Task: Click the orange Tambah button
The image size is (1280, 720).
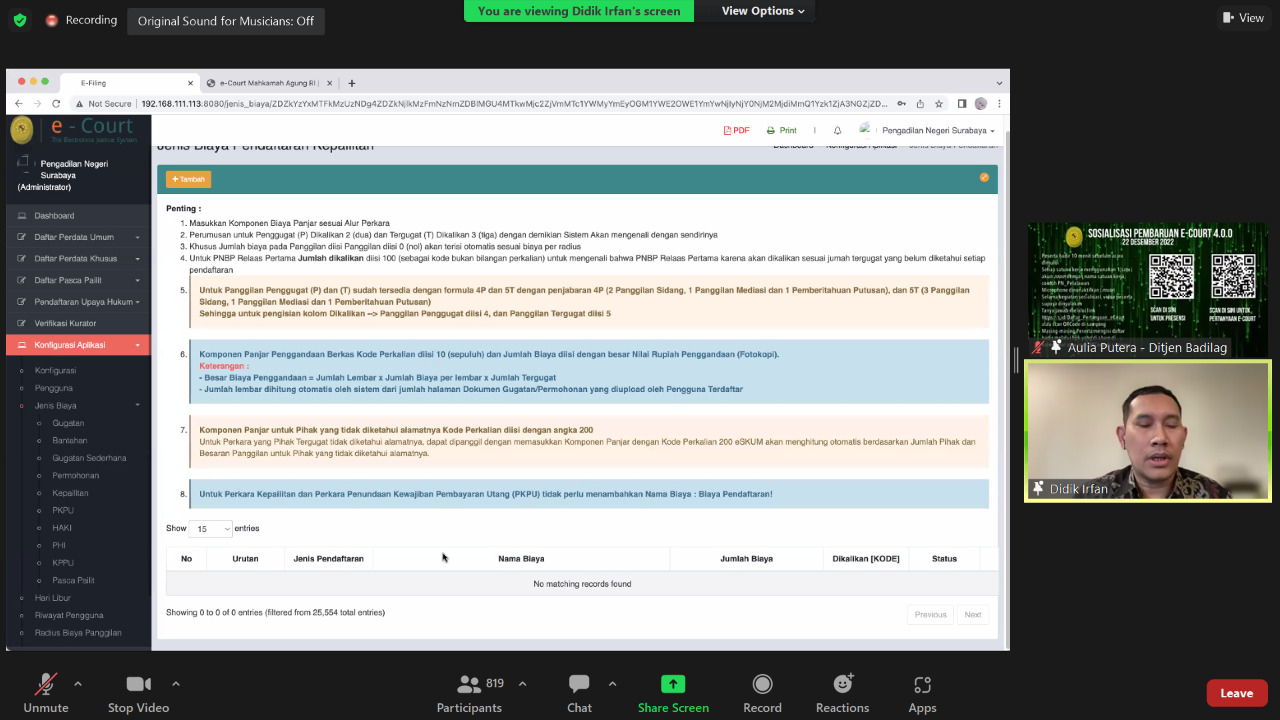Action: pos(188,179)
